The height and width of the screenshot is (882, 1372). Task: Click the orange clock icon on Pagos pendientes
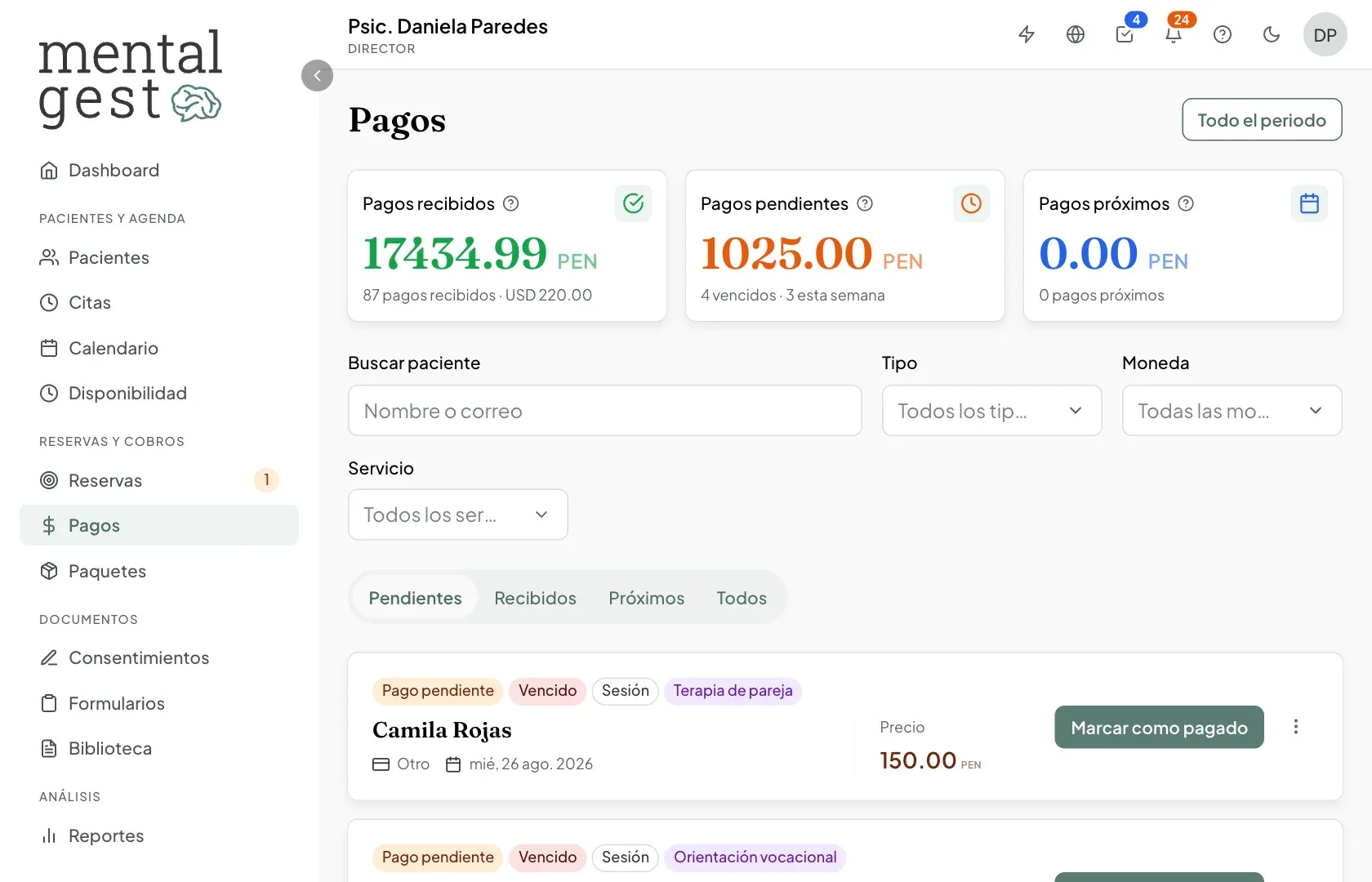[971, 203]
